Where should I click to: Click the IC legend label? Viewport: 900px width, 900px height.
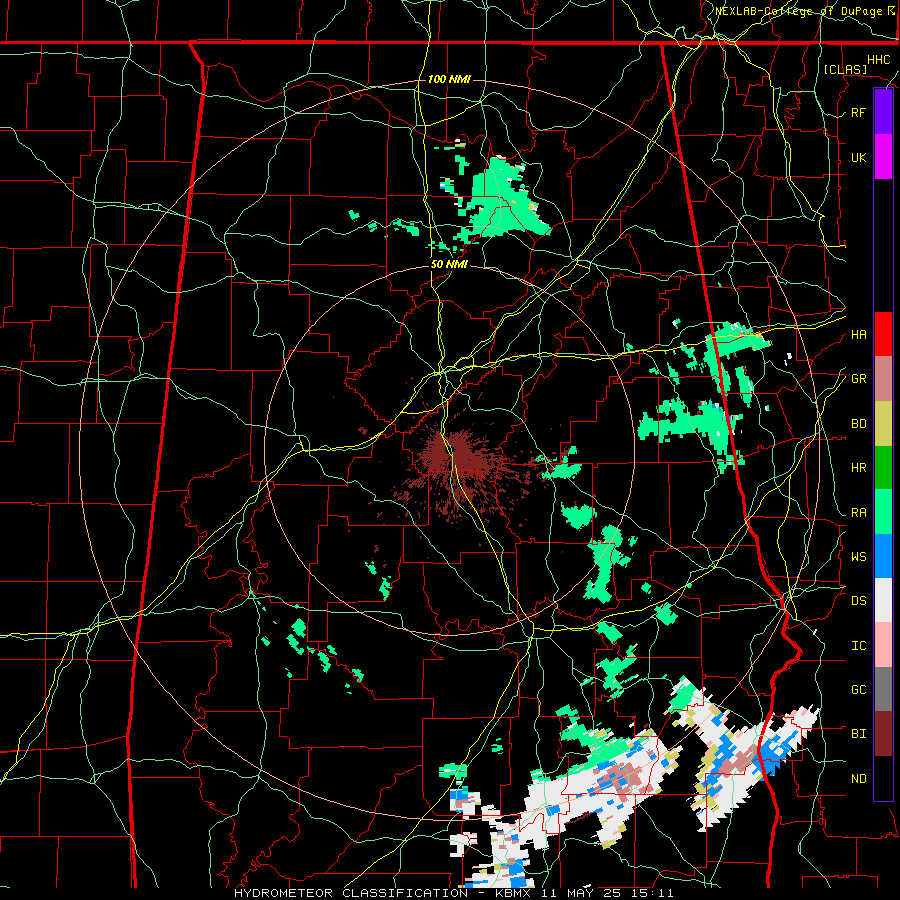(x=858, y=646)
